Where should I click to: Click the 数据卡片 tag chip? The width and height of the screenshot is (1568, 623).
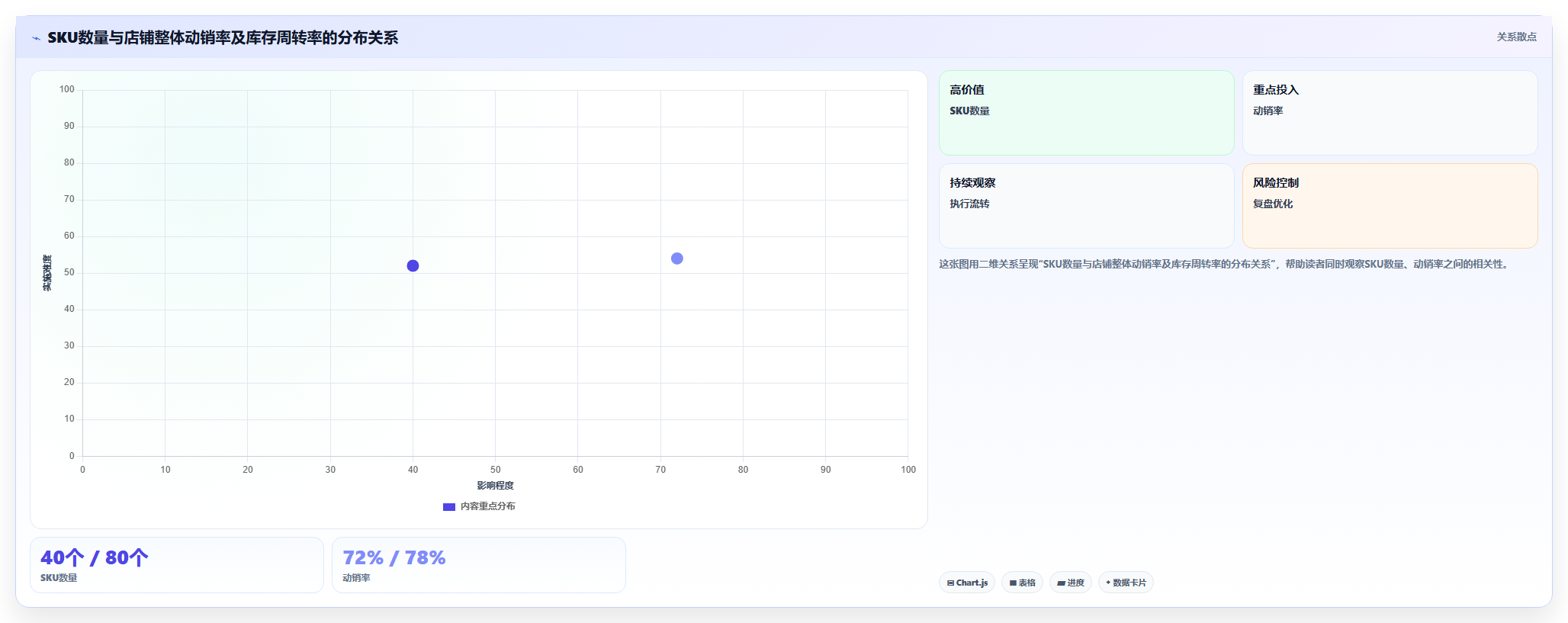click(1126, 583)
